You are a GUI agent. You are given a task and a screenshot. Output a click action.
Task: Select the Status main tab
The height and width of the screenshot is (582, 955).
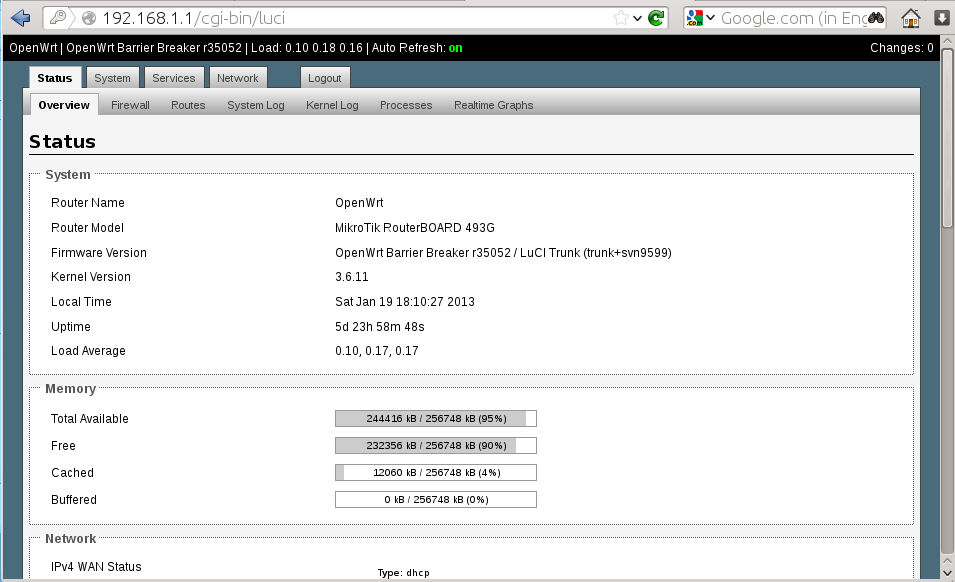(x=55, y=78)
